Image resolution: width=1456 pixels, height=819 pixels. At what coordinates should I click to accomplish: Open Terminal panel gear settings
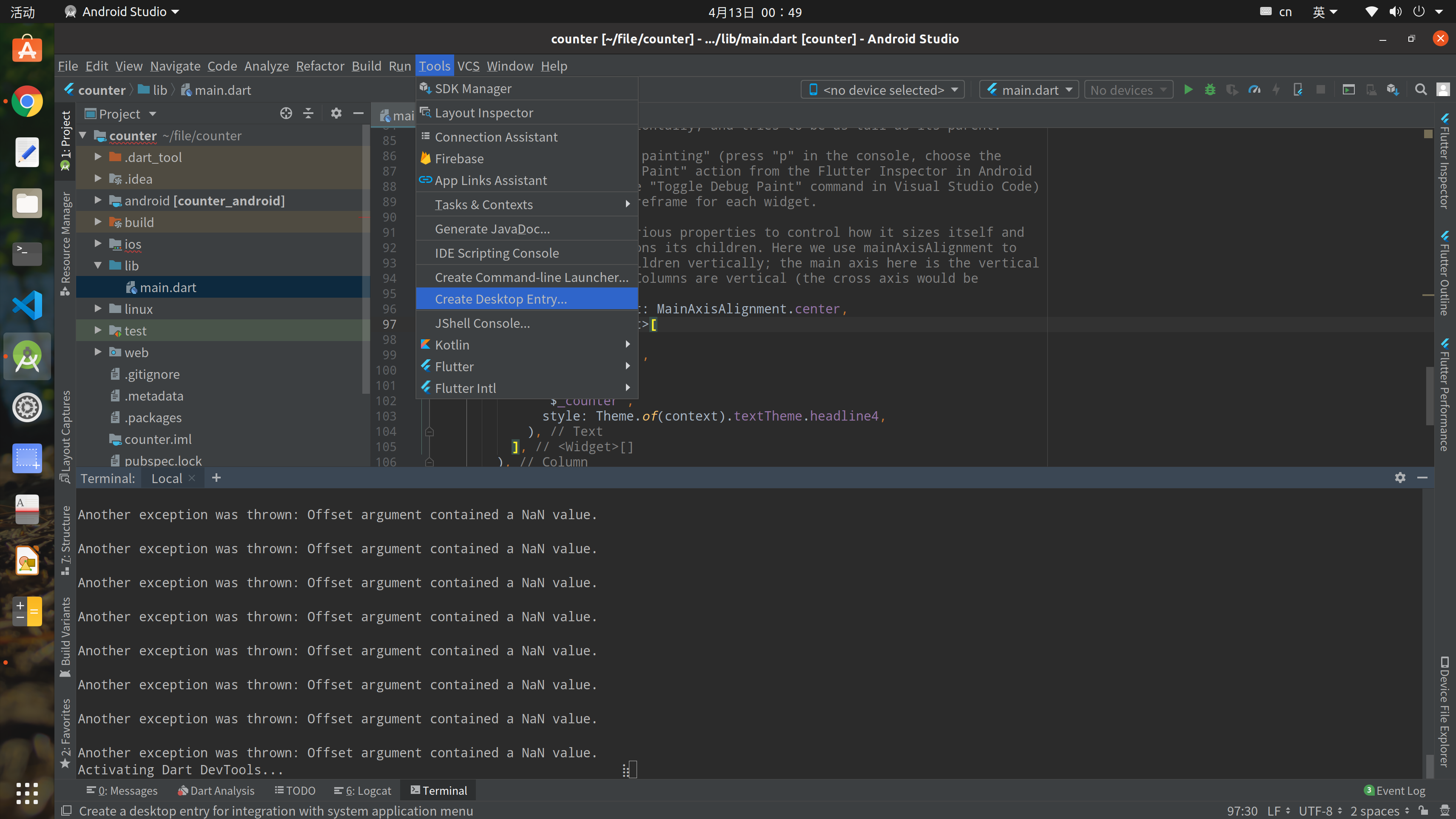[x=1400, y=478]
